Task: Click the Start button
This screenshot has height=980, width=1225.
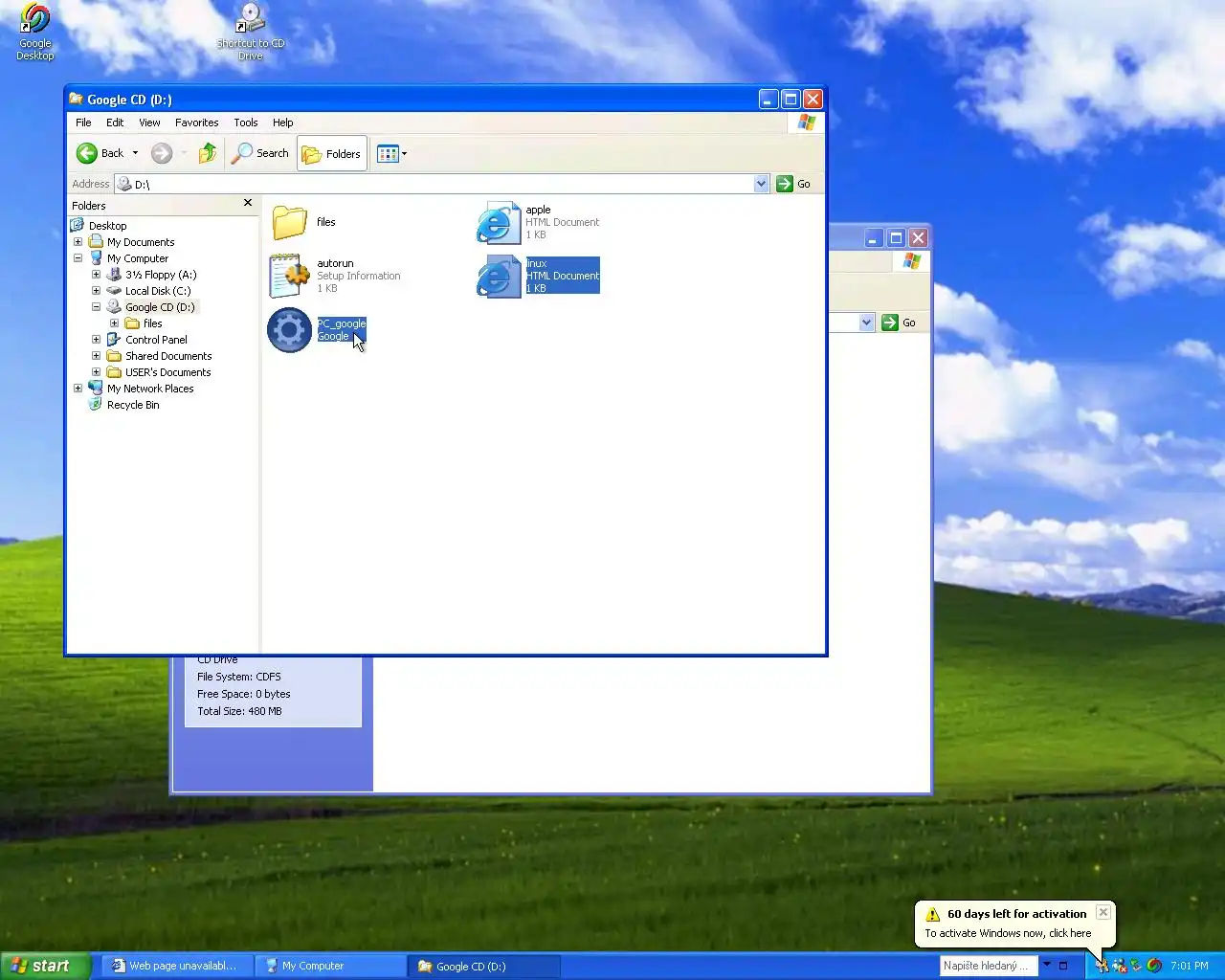Action: [x=45, y=966]
